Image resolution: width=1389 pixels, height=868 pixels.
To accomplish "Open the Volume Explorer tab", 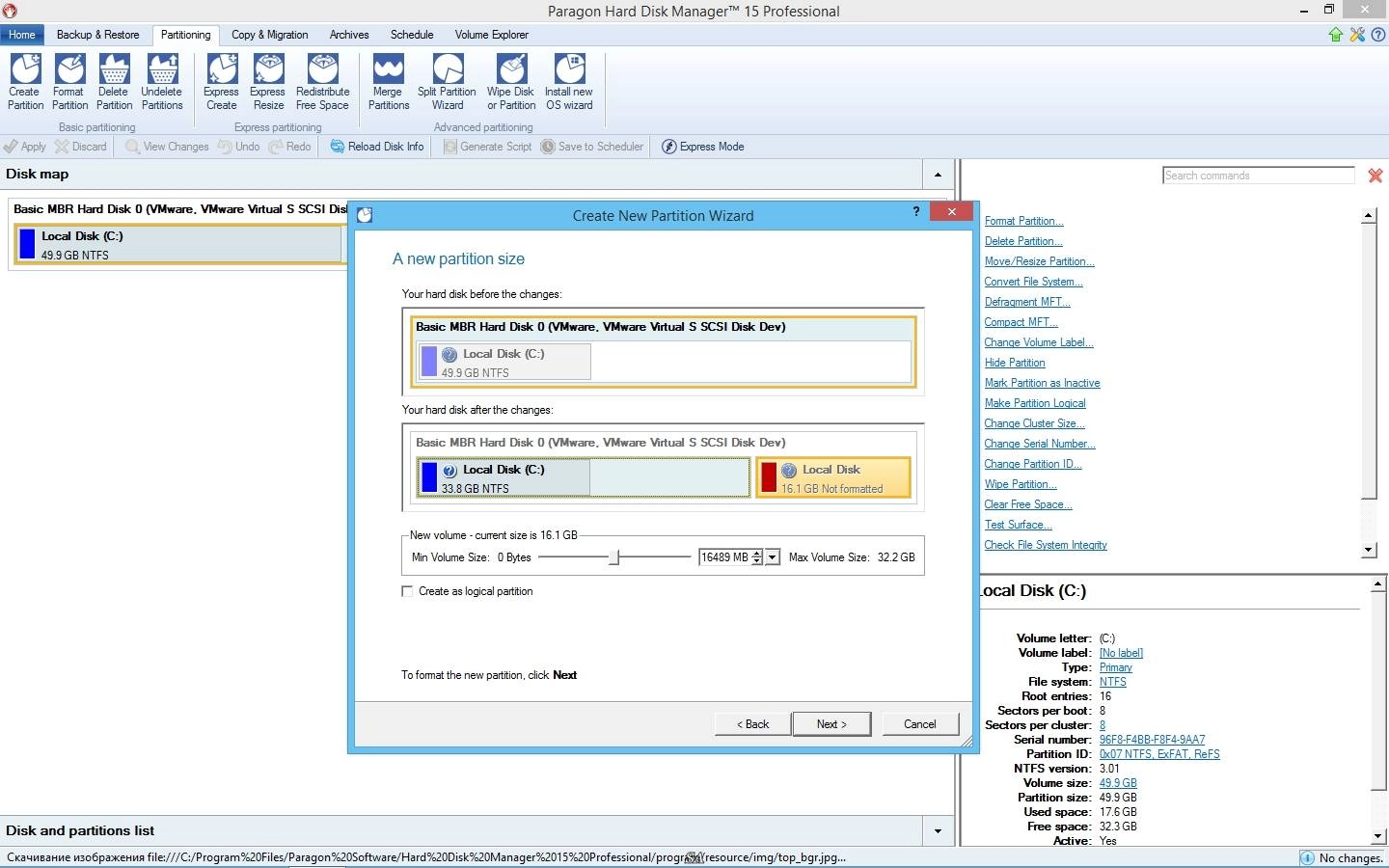I will pos(492,35).
